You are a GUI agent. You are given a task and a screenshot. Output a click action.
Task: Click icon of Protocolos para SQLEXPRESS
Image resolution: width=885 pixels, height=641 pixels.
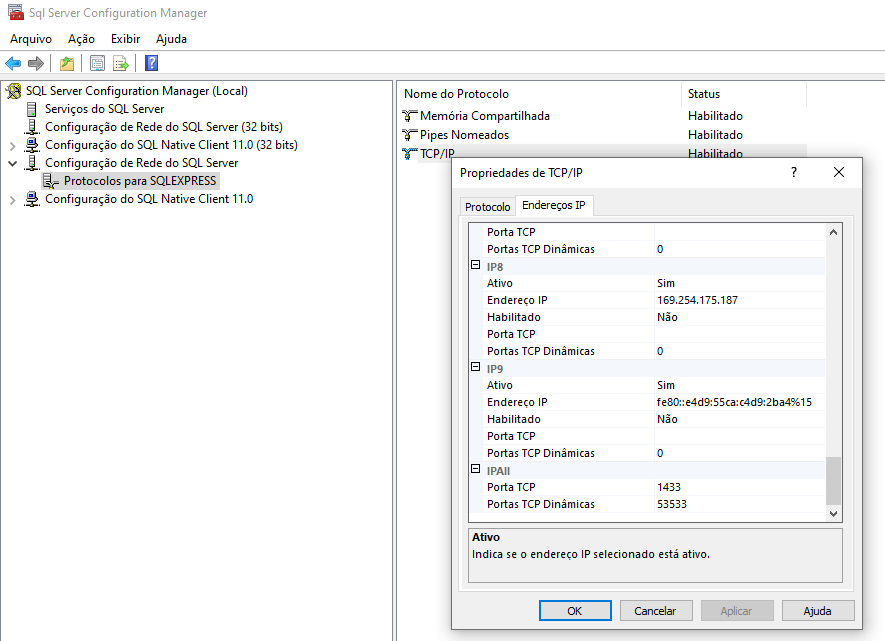tap(51, 181)
